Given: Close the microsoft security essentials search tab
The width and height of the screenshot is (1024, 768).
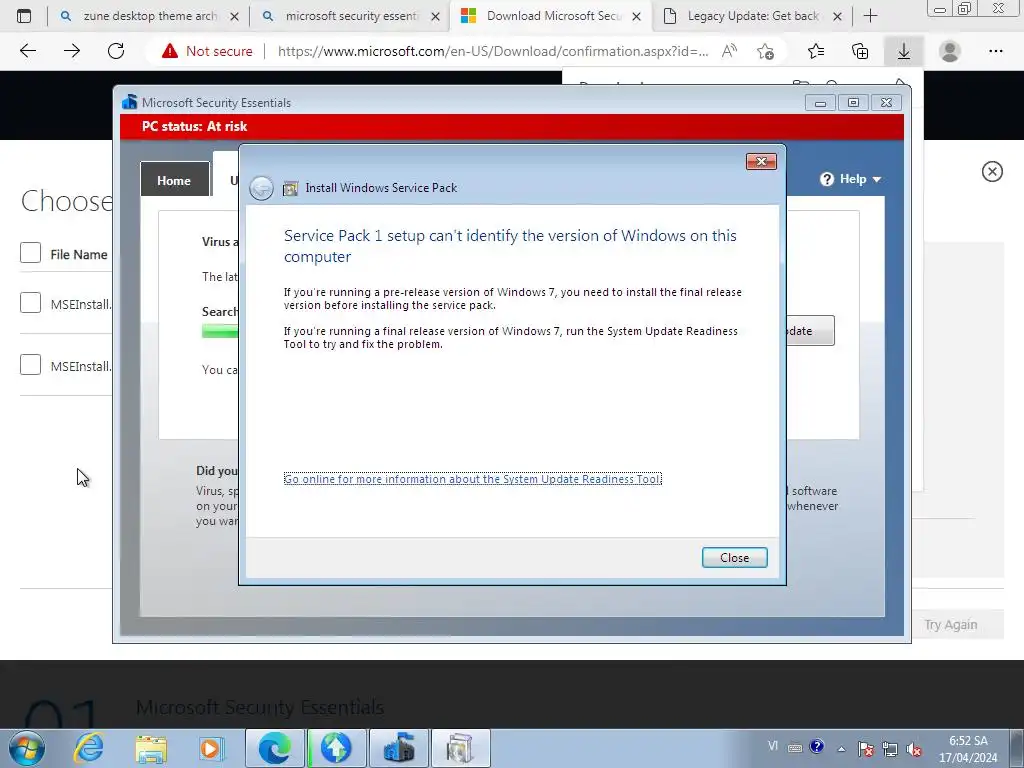Looking at the screenshot, I should (436, 16).
